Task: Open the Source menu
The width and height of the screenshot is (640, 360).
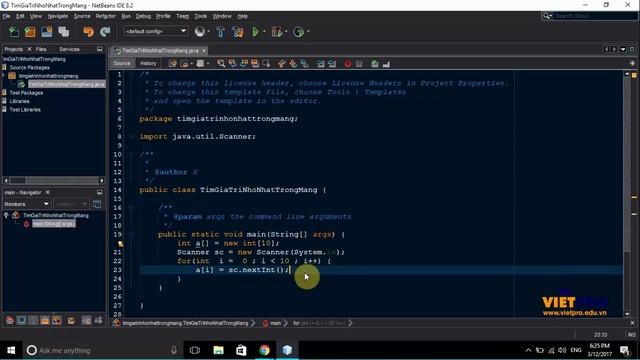Action: [82, 16]
